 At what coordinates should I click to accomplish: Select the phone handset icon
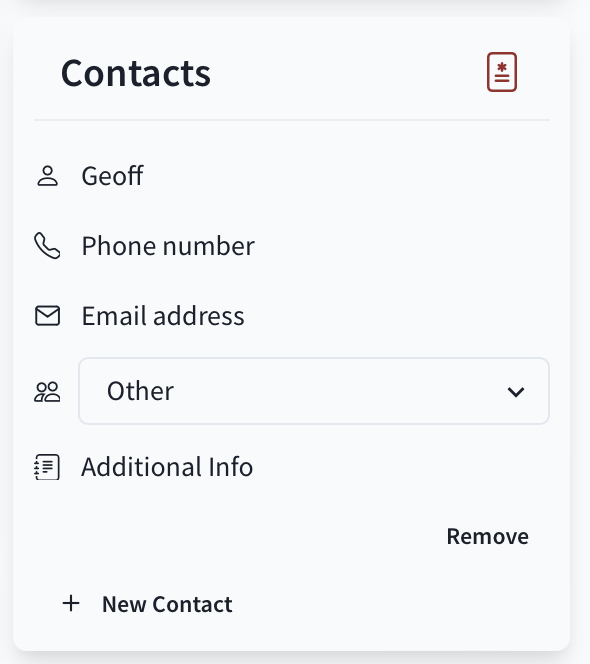[47, 245]
